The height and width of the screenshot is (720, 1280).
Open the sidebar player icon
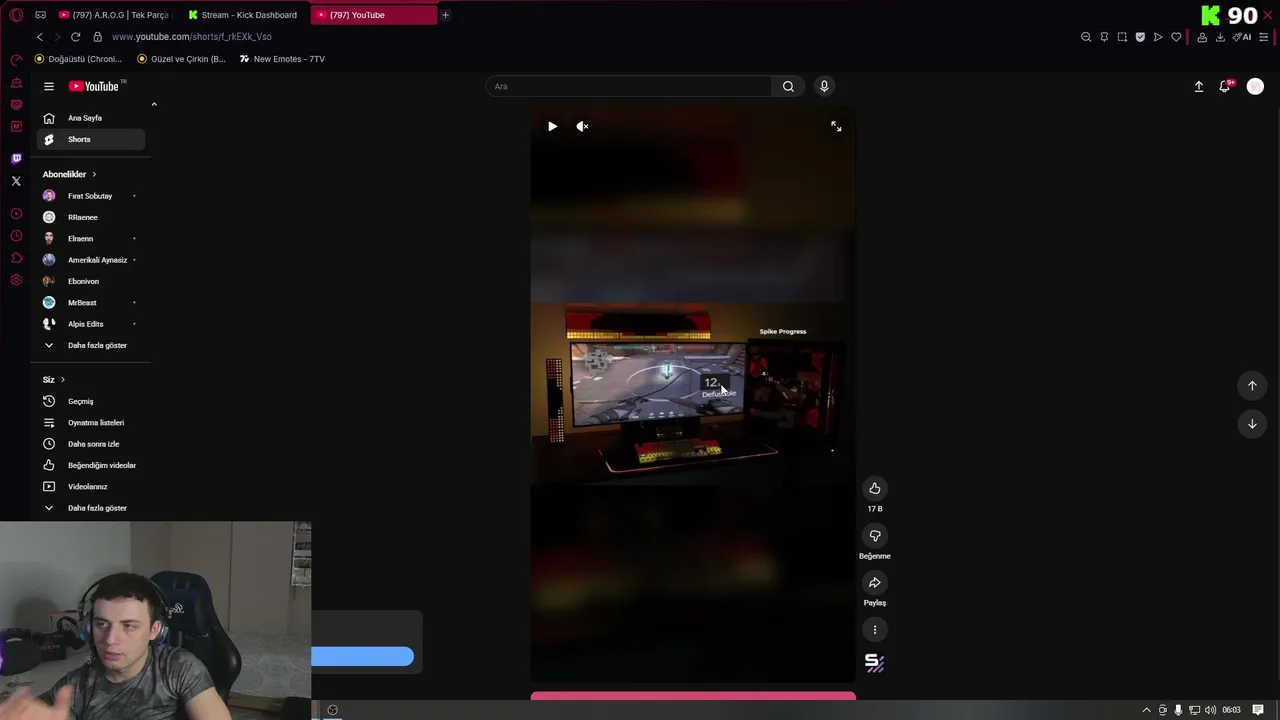pos(16,214)
